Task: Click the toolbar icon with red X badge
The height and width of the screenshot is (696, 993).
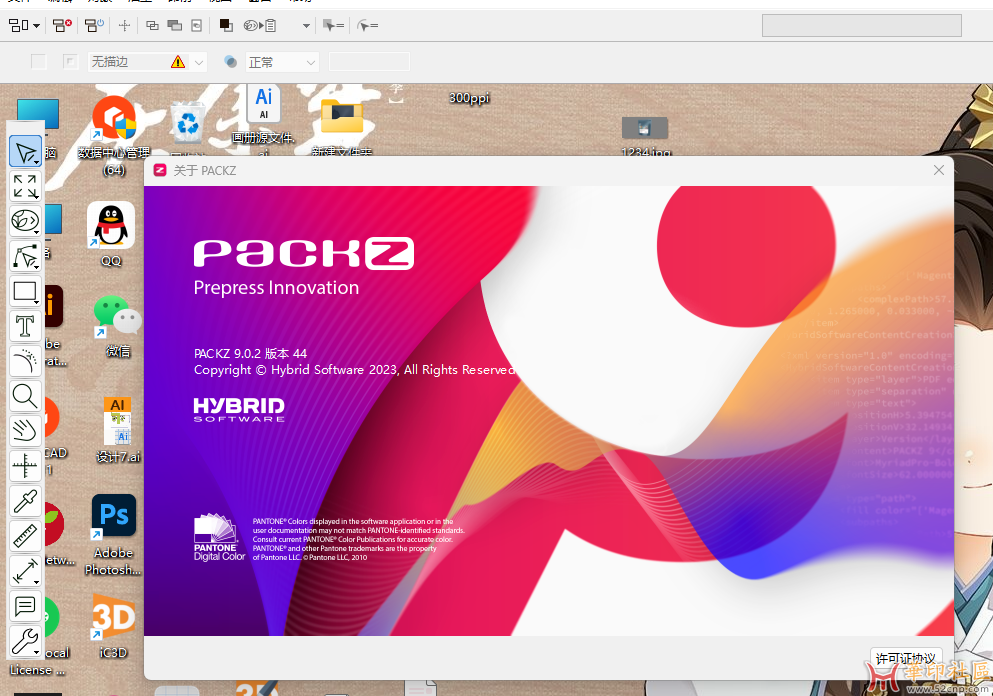Action: coord(62,25)
